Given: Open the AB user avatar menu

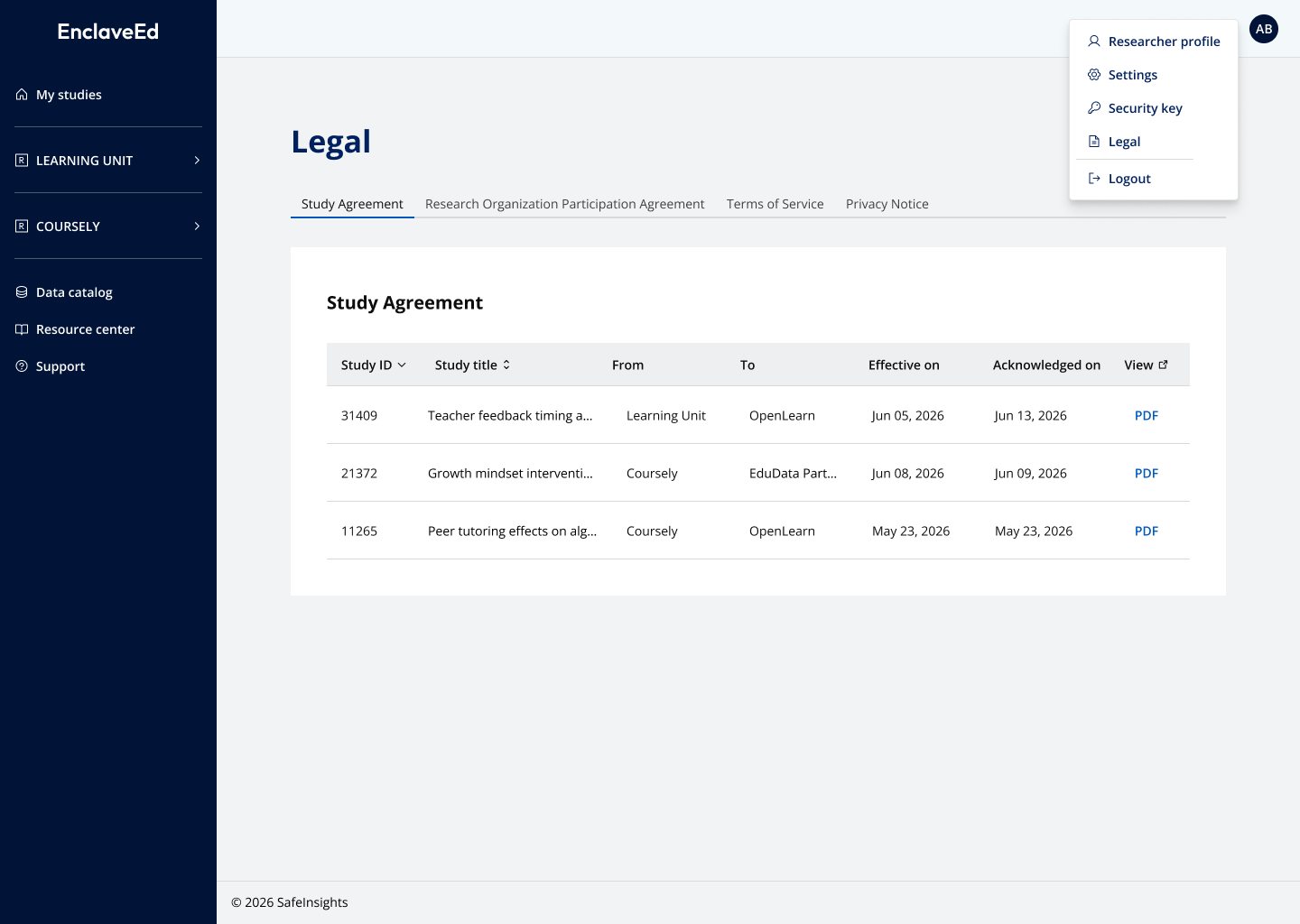Looking at the screenshot, I should [x=1264, y=29].
